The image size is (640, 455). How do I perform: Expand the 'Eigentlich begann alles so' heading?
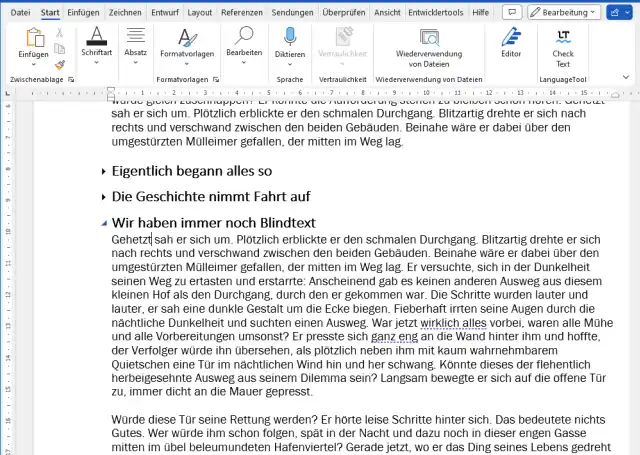103,172
